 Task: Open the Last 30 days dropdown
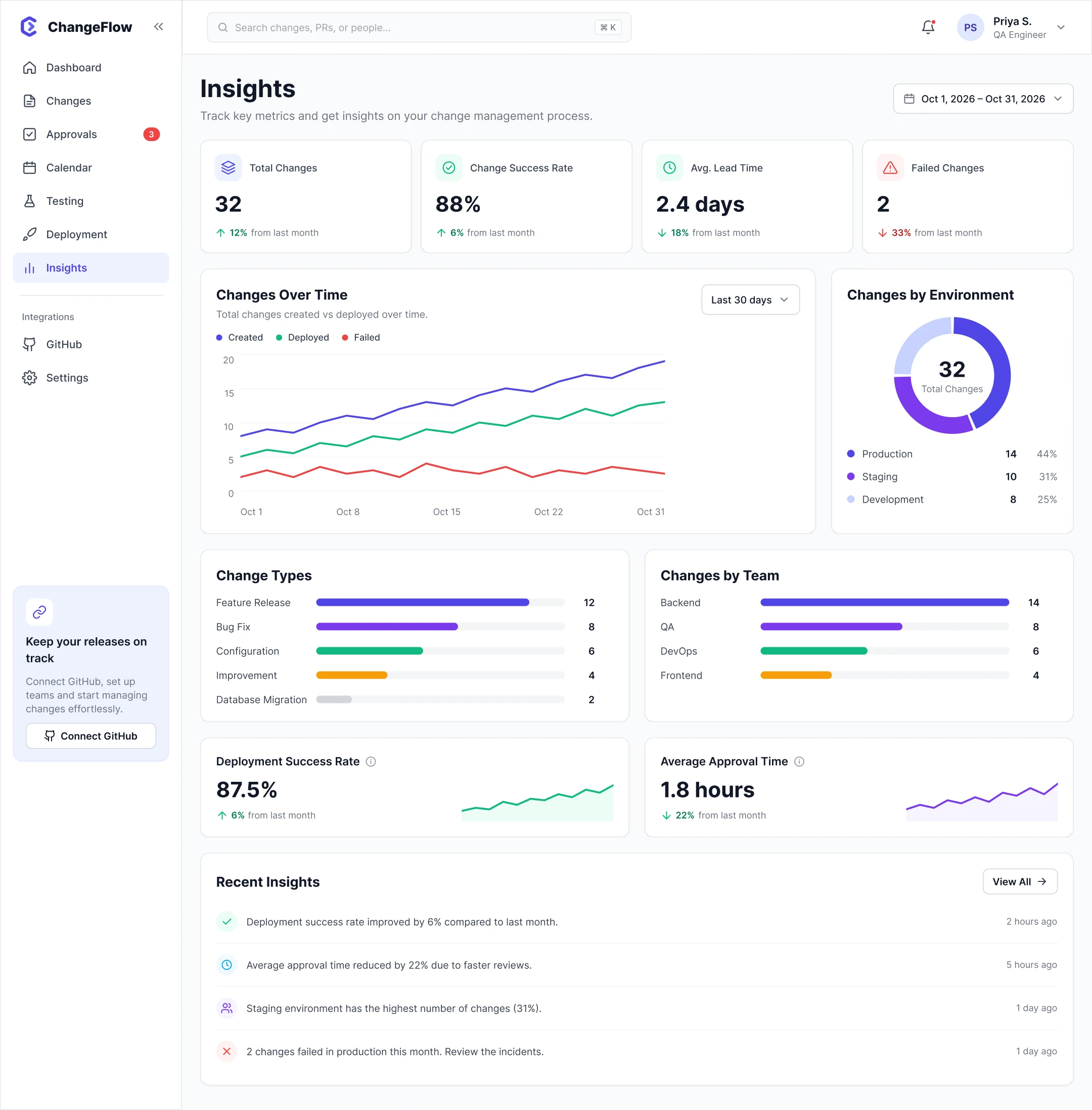750,300
